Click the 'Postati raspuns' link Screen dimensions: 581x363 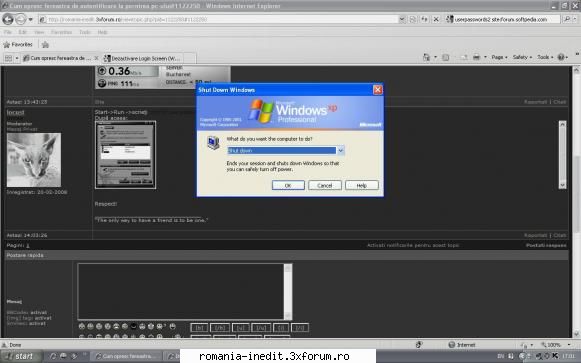pyautogui.click(x=546, y=245)
